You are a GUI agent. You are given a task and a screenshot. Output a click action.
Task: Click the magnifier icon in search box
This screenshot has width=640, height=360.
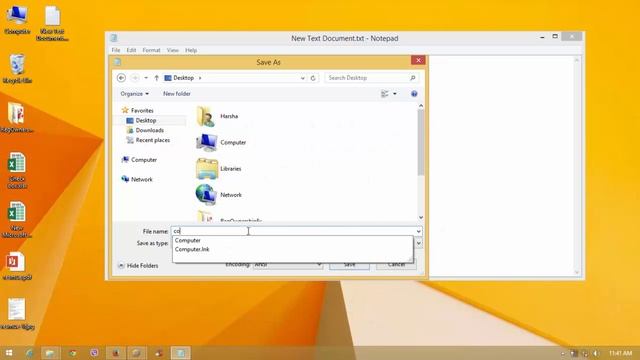click(413, 78)
